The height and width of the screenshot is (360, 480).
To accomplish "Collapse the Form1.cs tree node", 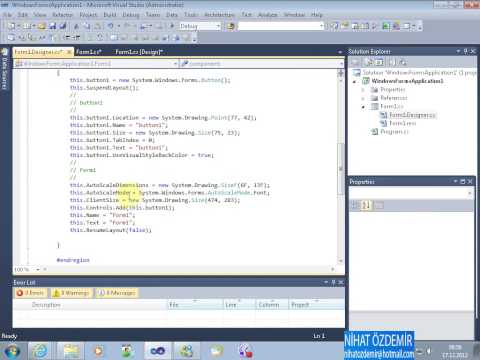I will point(363,107).
